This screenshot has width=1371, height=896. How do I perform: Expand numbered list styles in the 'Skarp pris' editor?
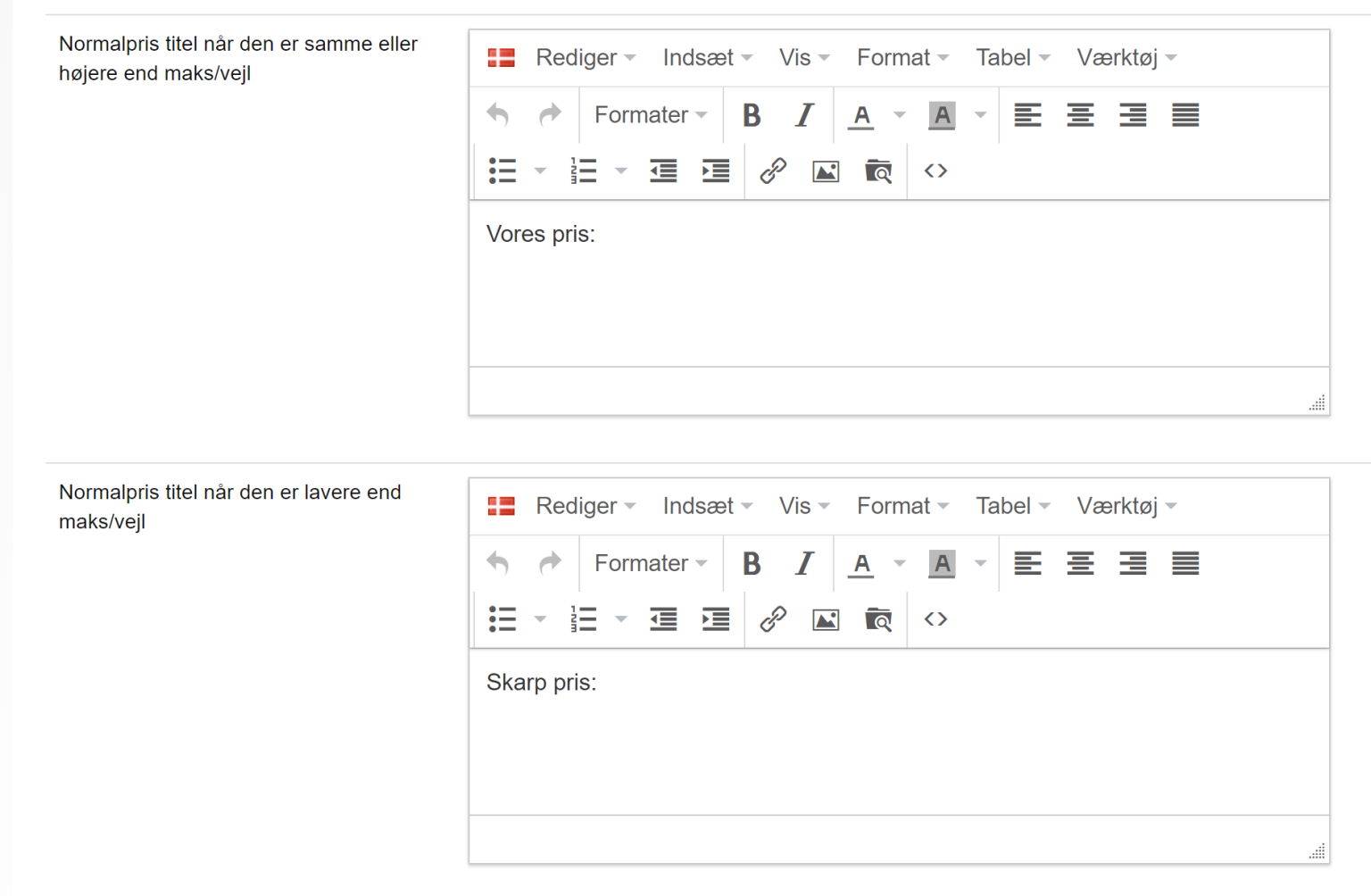point(621,619)
